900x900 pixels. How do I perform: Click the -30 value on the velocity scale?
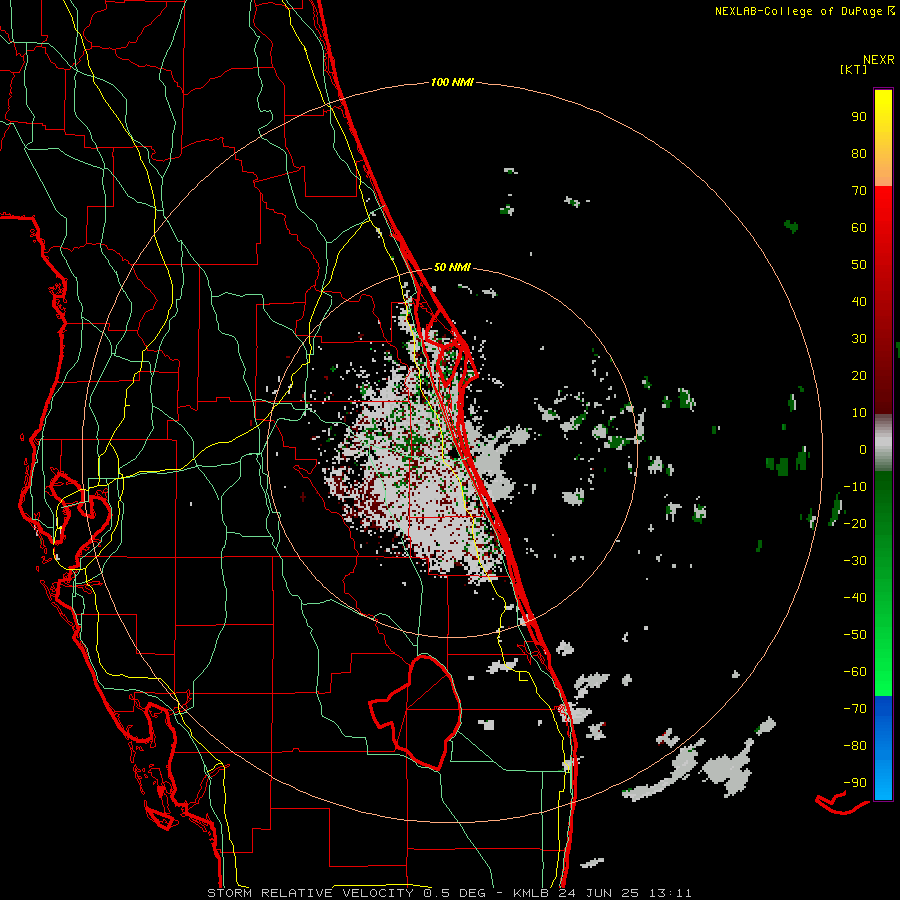(855, 561)
